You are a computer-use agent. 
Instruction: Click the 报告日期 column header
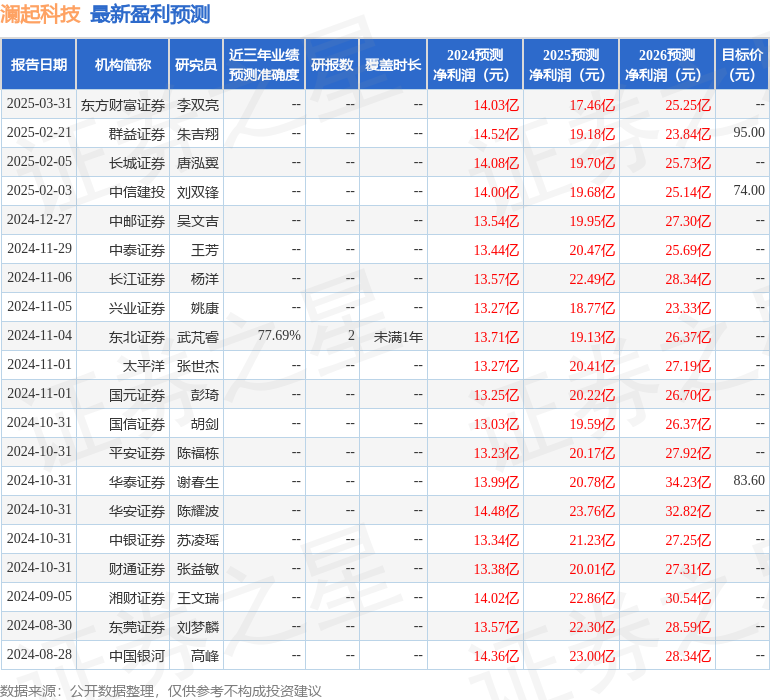coord(39,64)
